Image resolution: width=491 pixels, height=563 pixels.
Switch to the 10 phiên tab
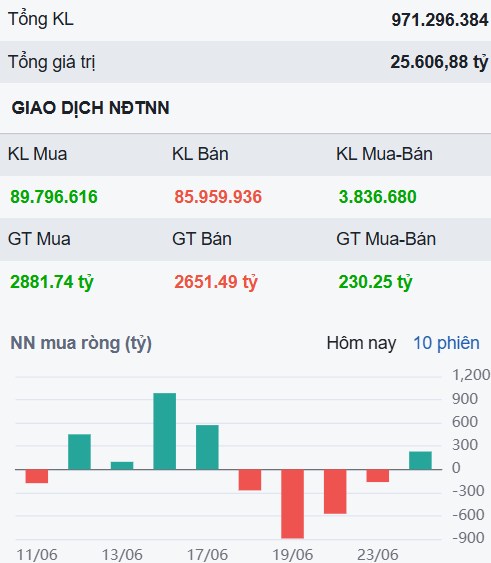tap(446, 343)
